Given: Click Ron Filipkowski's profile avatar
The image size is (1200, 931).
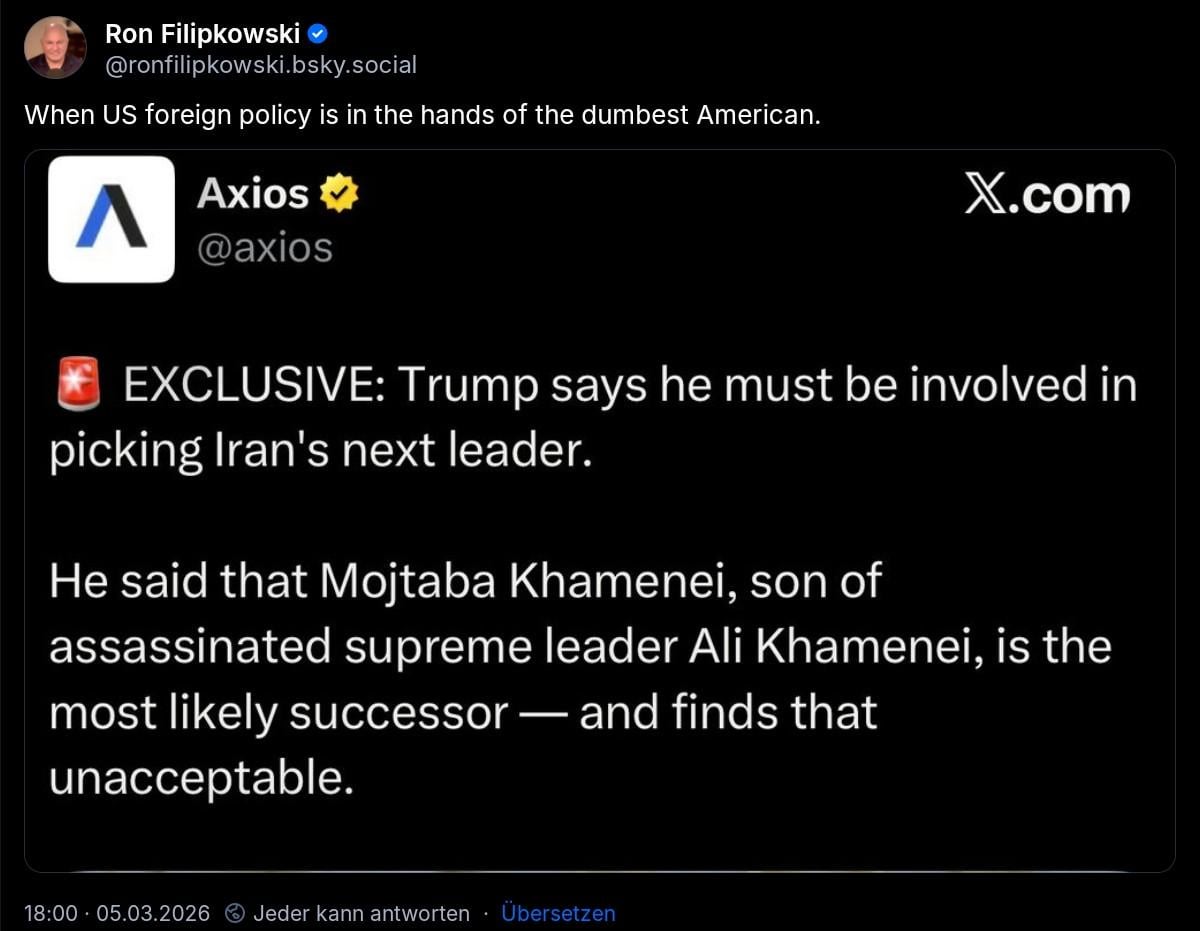Looking at the screenshot, I should pos(56,47).
